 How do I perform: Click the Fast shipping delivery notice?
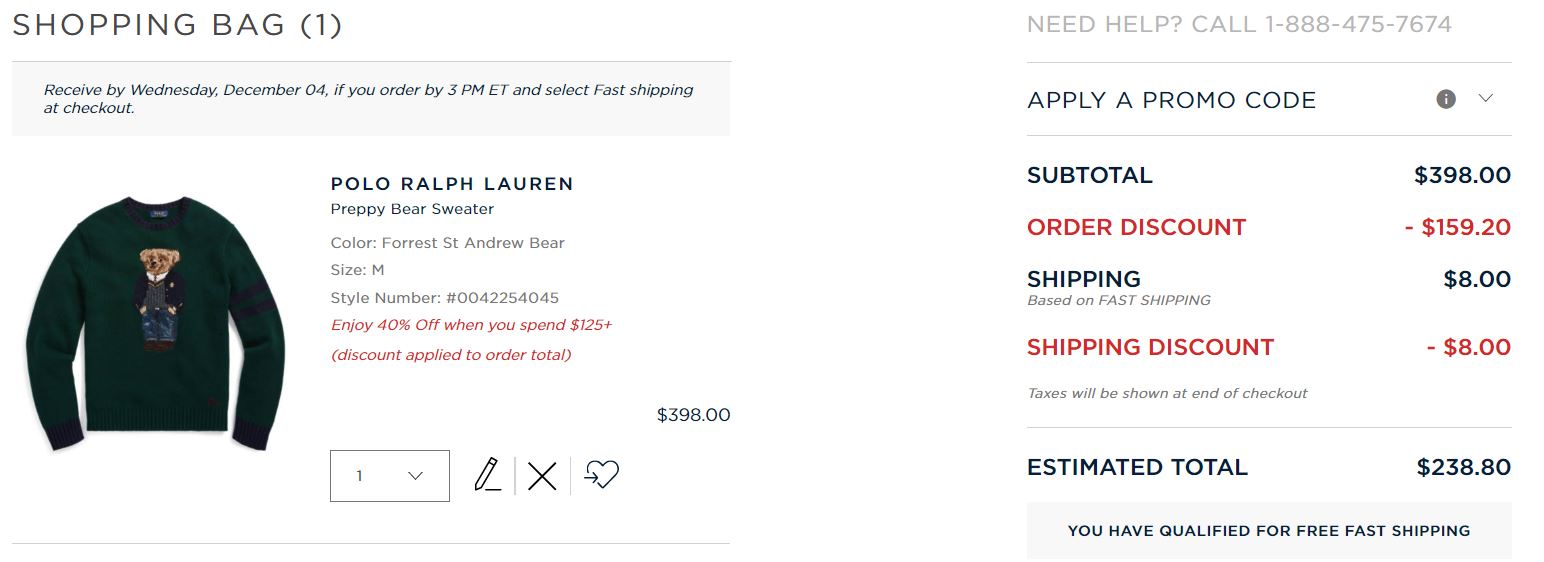[x=368, y=98]
